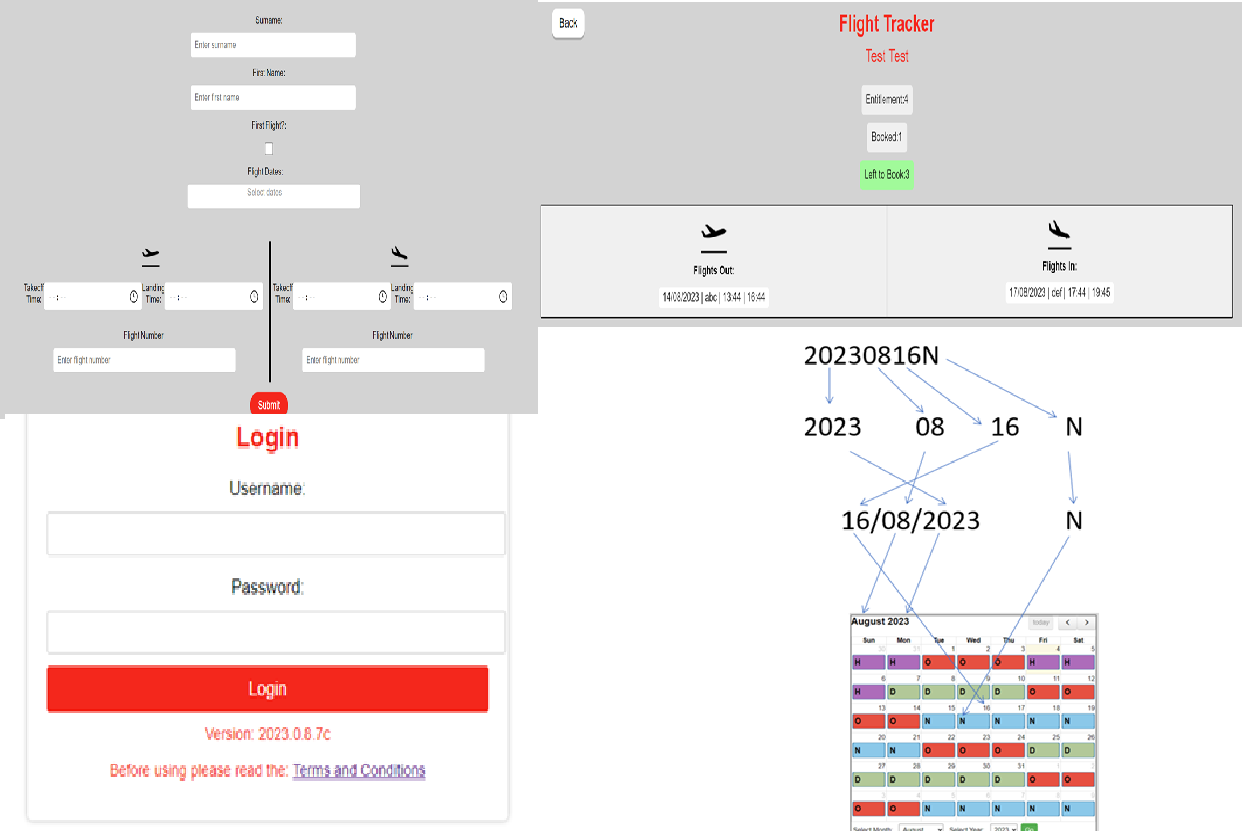Click the calendar today button
This screenshot has height=831, width=1243.
(x=1041, y=622)
